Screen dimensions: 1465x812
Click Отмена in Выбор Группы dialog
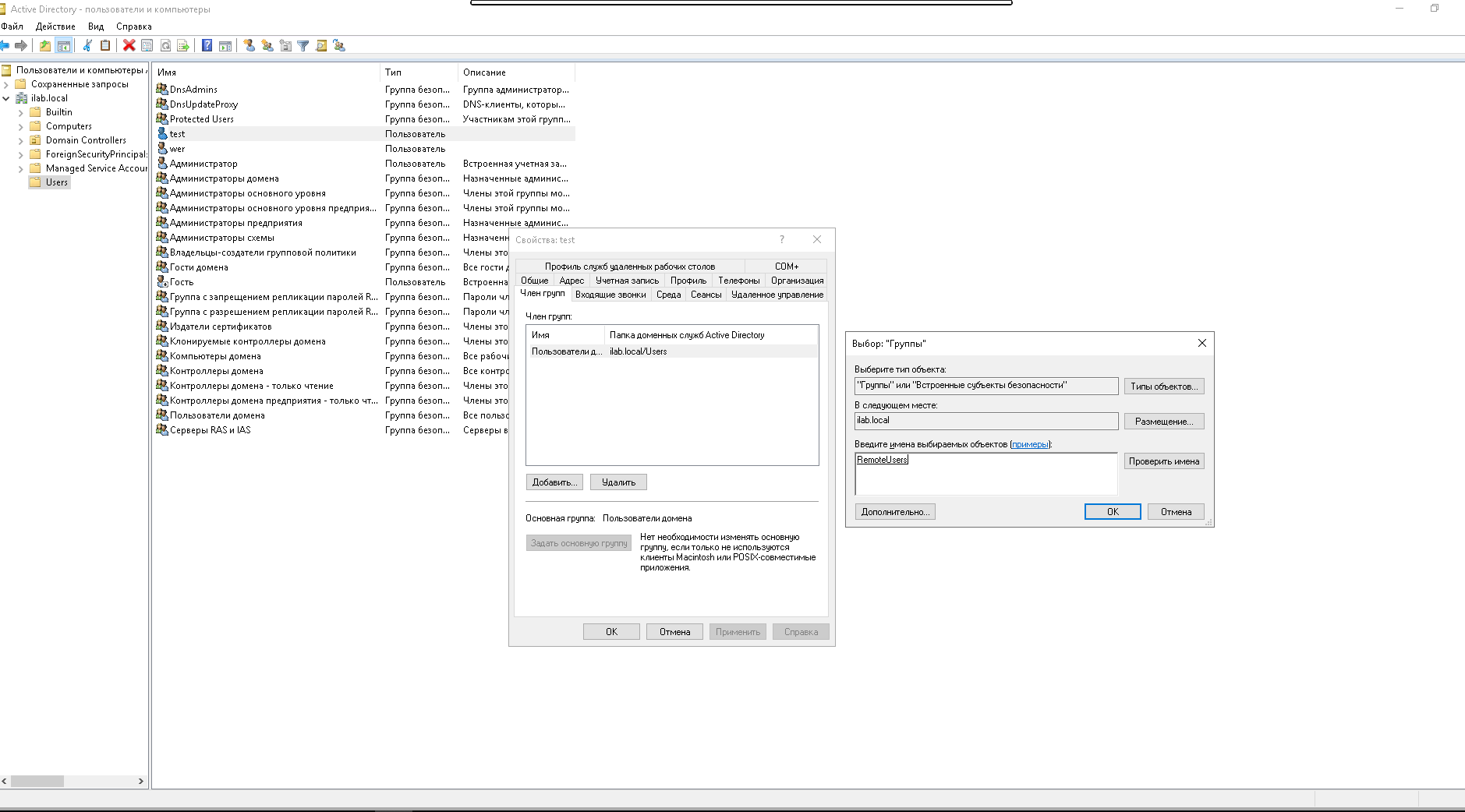tap(1176, 512)
